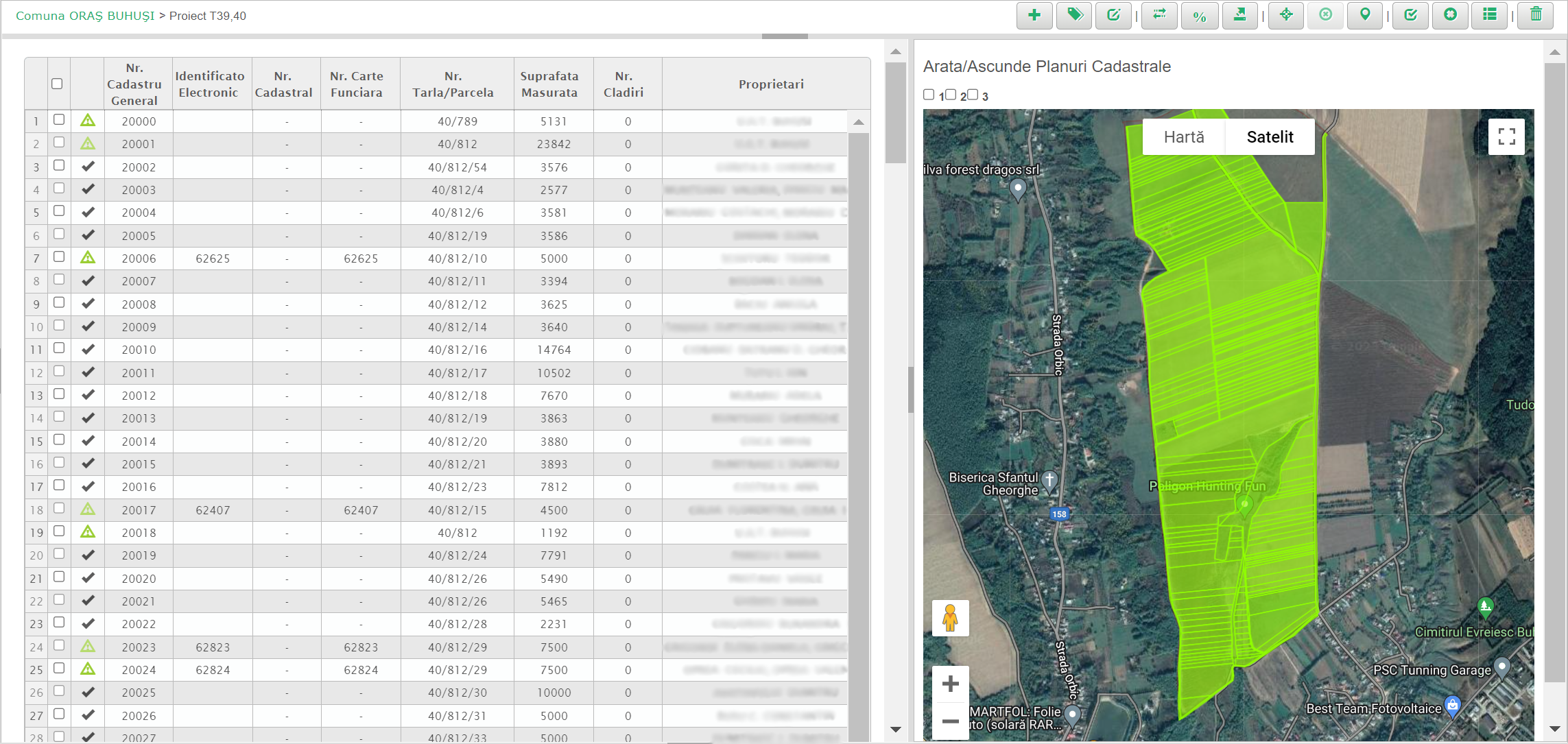The height and width of the screenshot is (744, 1568).
Task: Open Comuna ORAȘ BUHUȘI breadcrumb link
Action: [x=85, y=16]
